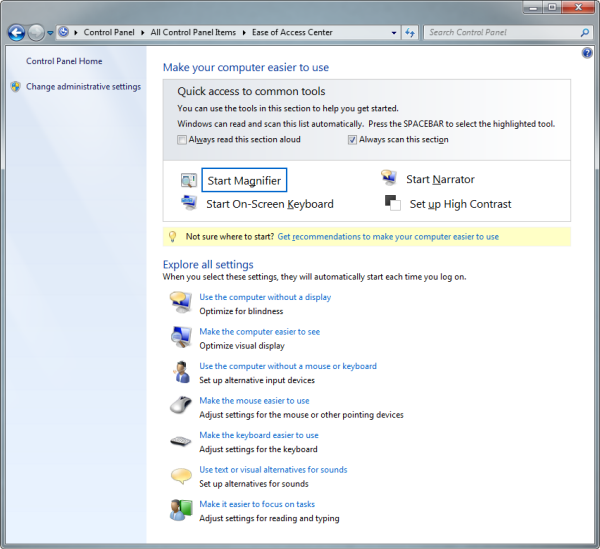Click the Forward navigation arrow button
Screen dimensions: 600x549
(36, 33)
